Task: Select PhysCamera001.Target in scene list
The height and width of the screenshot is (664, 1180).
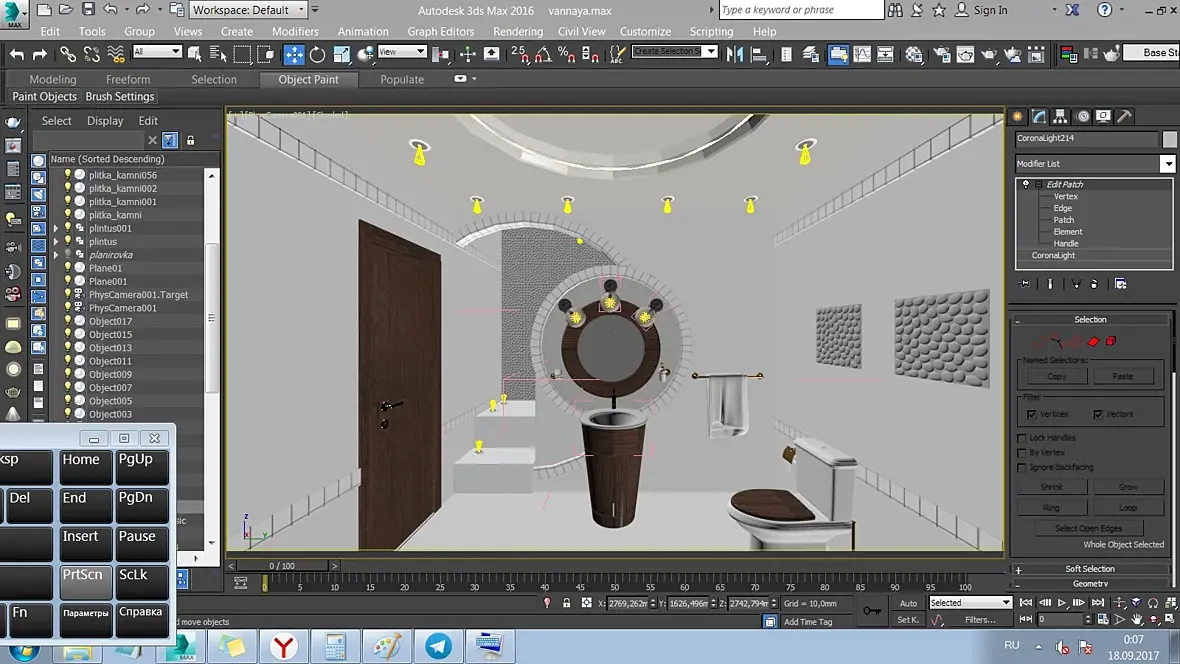Action: (138, 295)
